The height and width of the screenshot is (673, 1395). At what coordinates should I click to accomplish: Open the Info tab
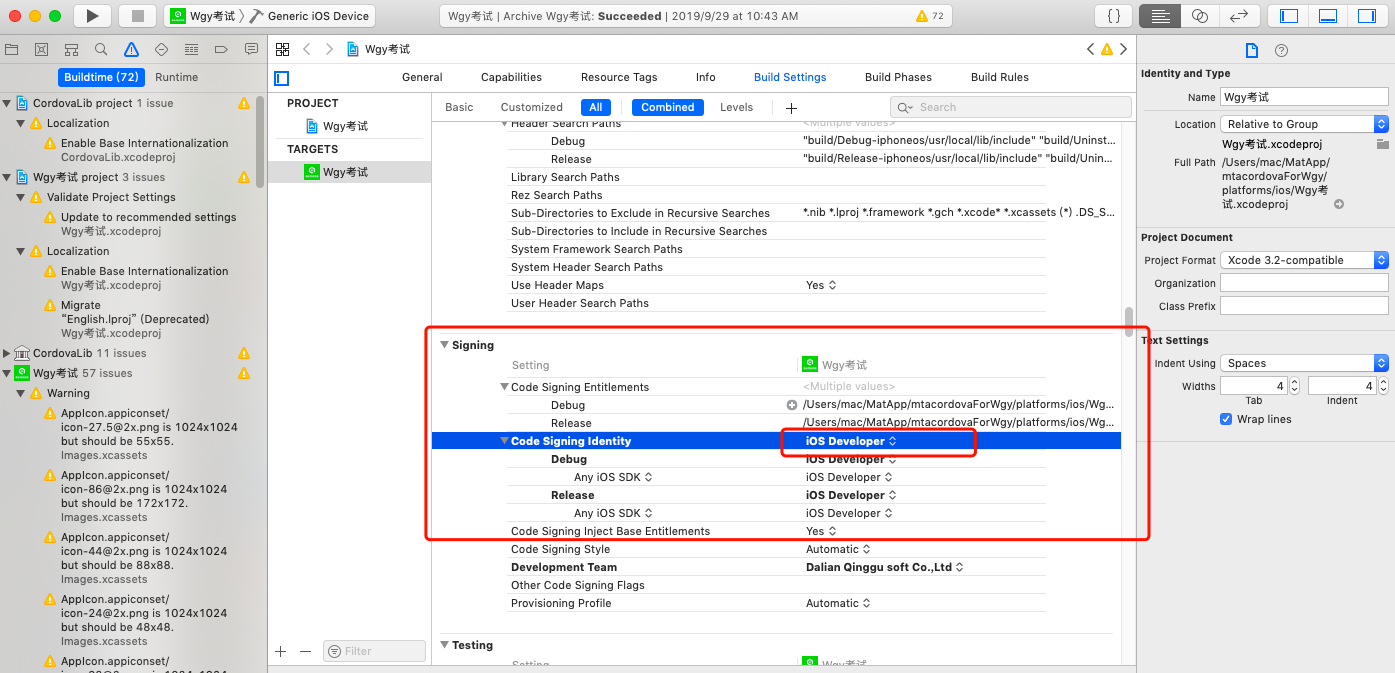coord(706,77)
